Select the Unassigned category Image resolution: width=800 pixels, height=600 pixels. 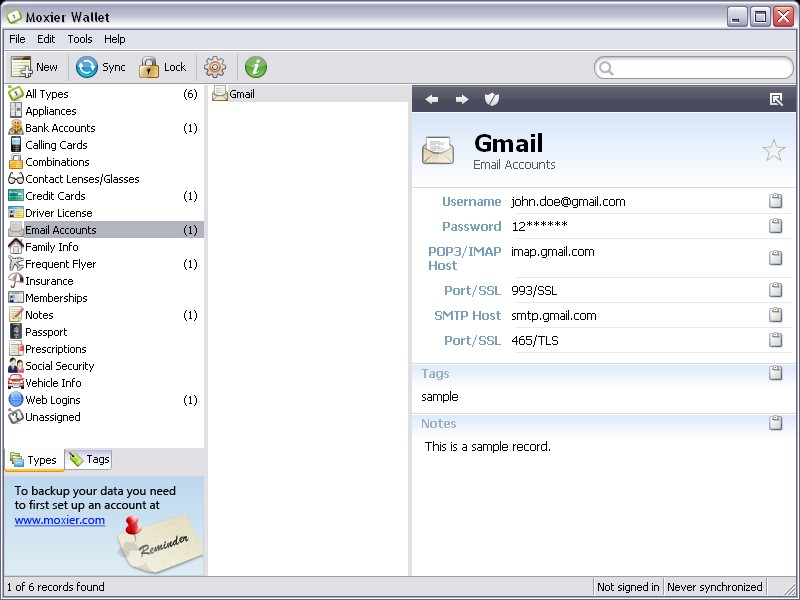pyautogui.click(x=104, y=417)
